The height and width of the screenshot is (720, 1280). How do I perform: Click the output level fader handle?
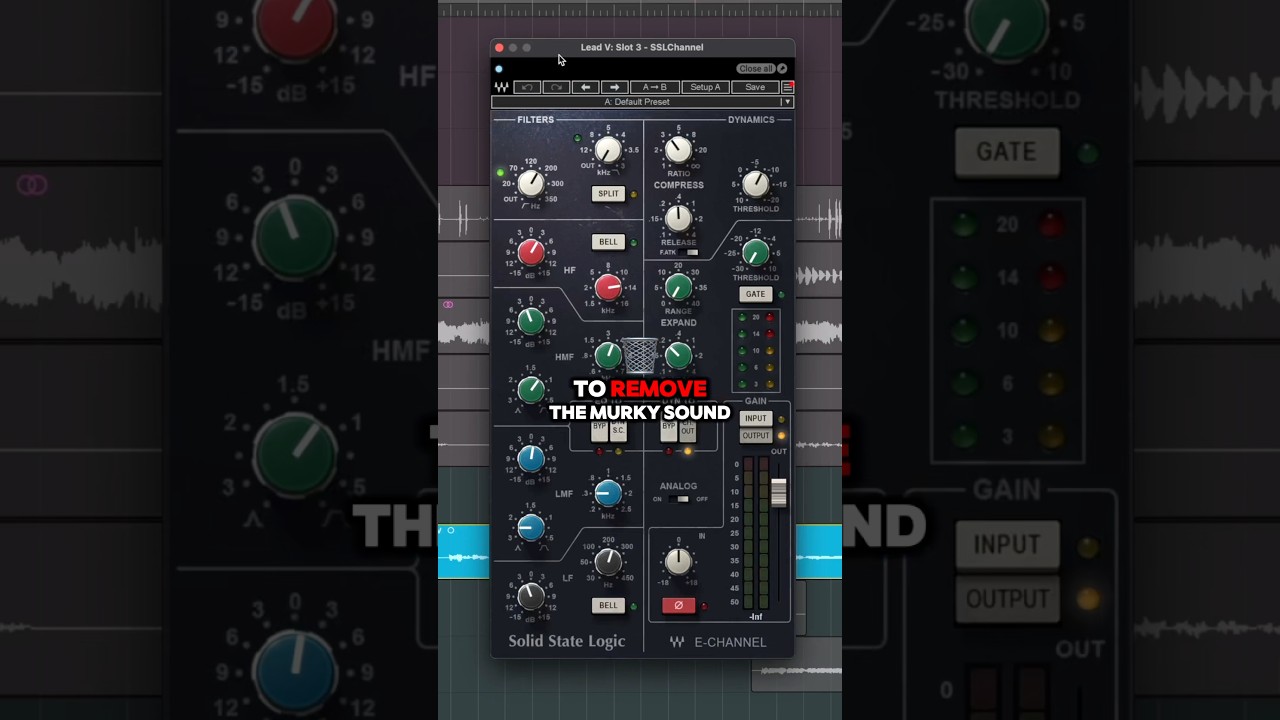778,491
